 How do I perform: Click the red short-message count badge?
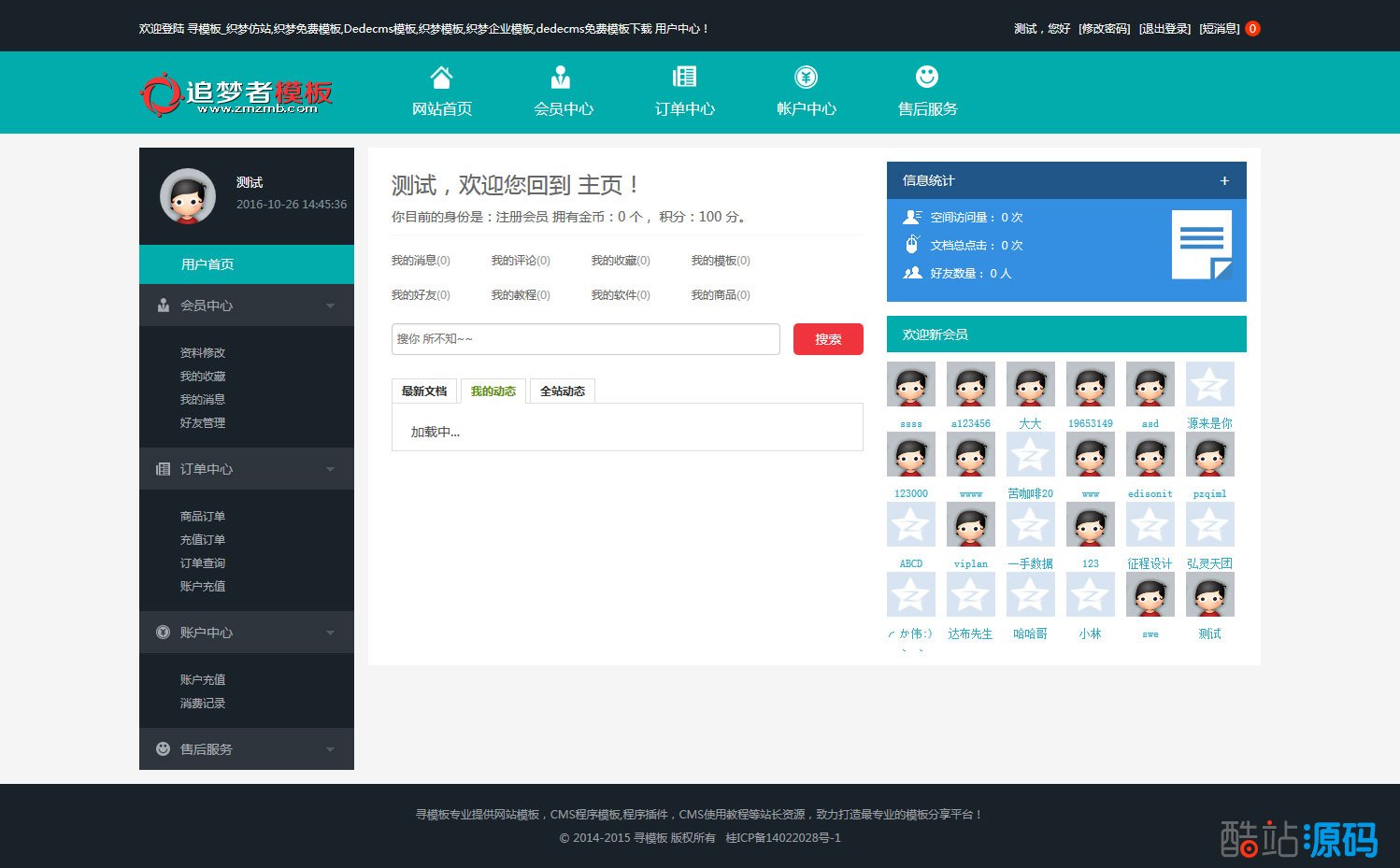coord(1252,29)
